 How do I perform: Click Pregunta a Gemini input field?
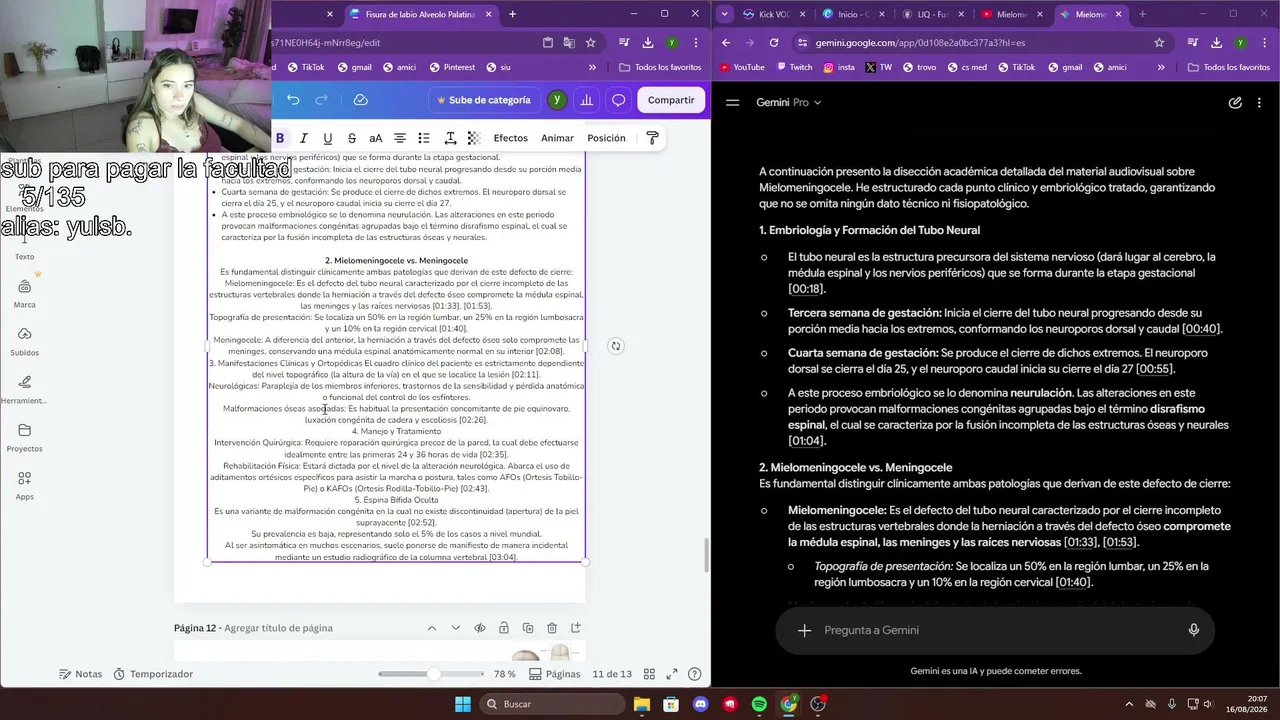(x=995, y=630)
